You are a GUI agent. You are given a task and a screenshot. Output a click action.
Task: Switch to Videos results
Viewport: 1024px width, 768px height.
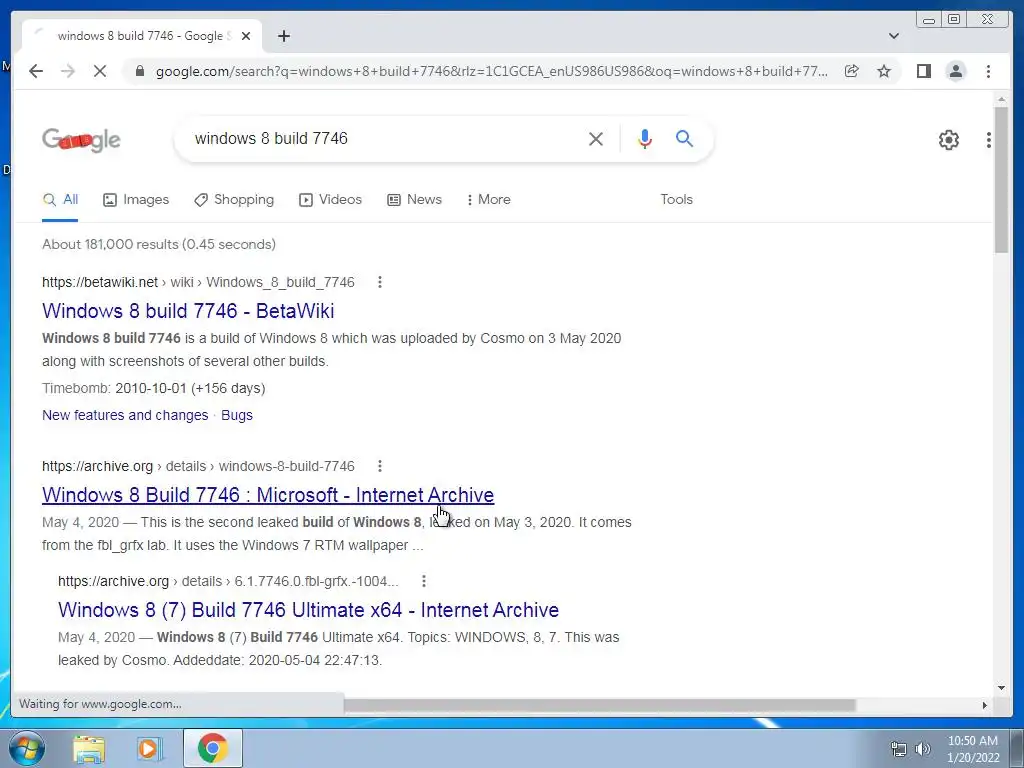[x=330, y=200]
